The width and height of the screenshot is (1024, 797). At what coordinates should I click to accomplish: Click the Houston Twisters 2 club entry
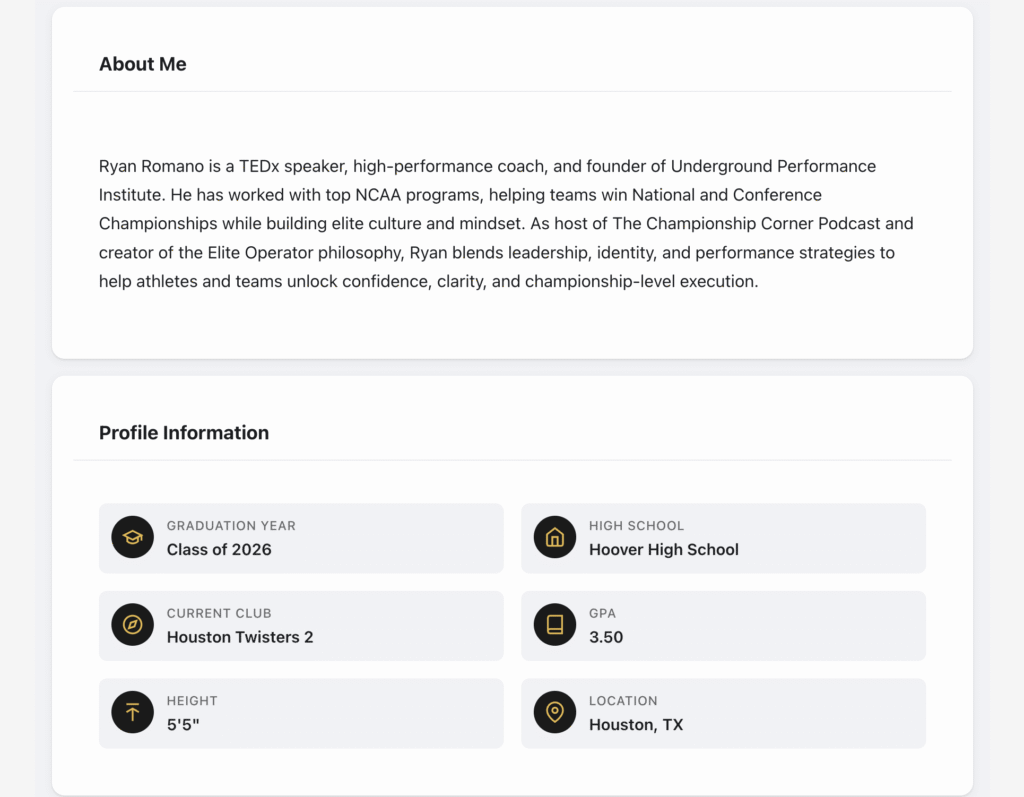tap(239, 637)
